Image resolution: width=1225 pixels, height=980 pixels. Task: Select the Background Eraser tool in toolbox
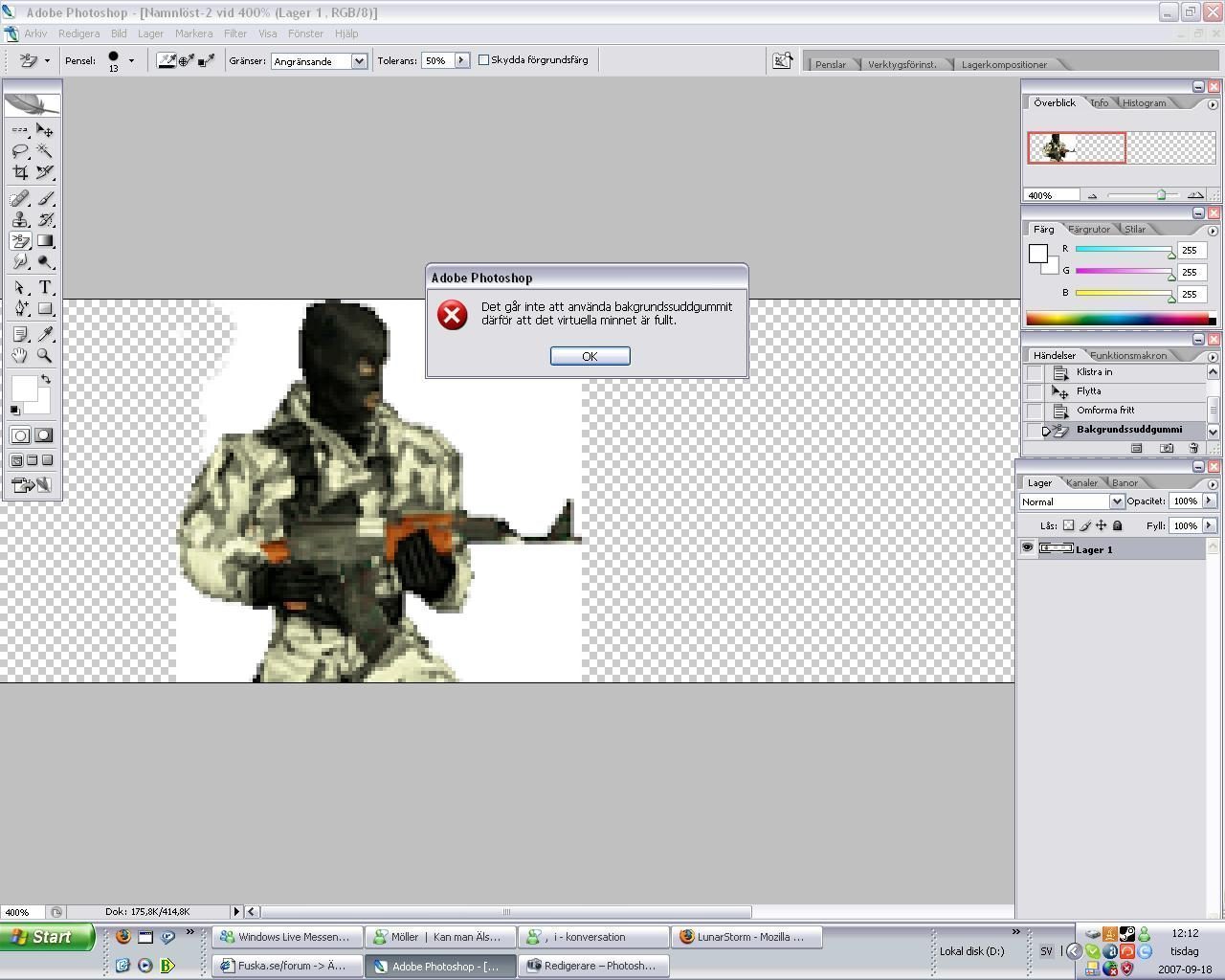[20, 241]
